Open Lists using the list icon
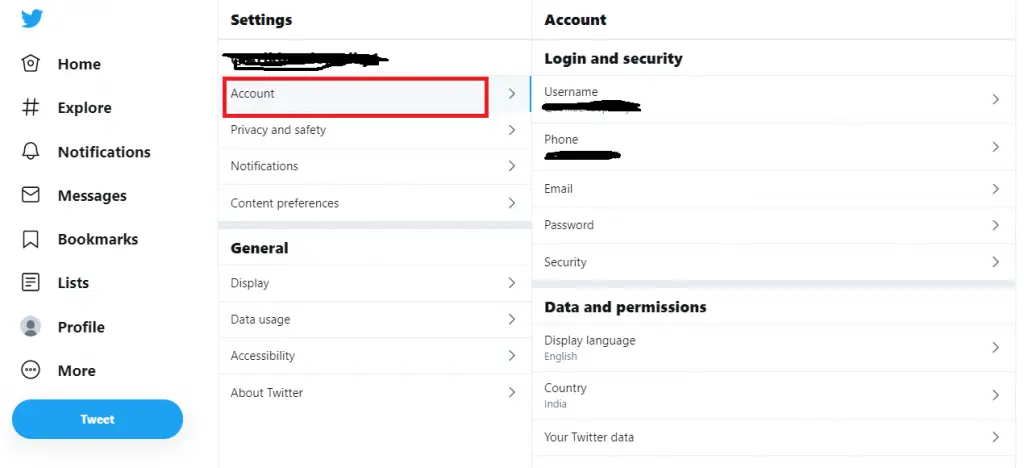The image size is (1024, 468). 30,283
